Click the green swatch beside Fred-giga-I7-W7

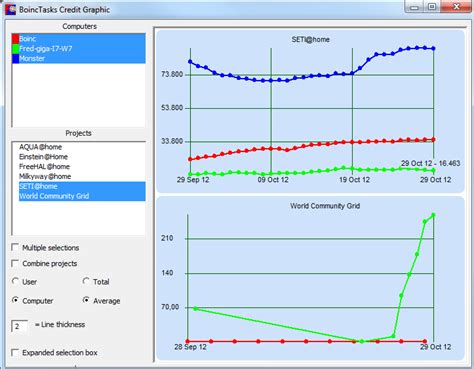(x=15, y=49)
